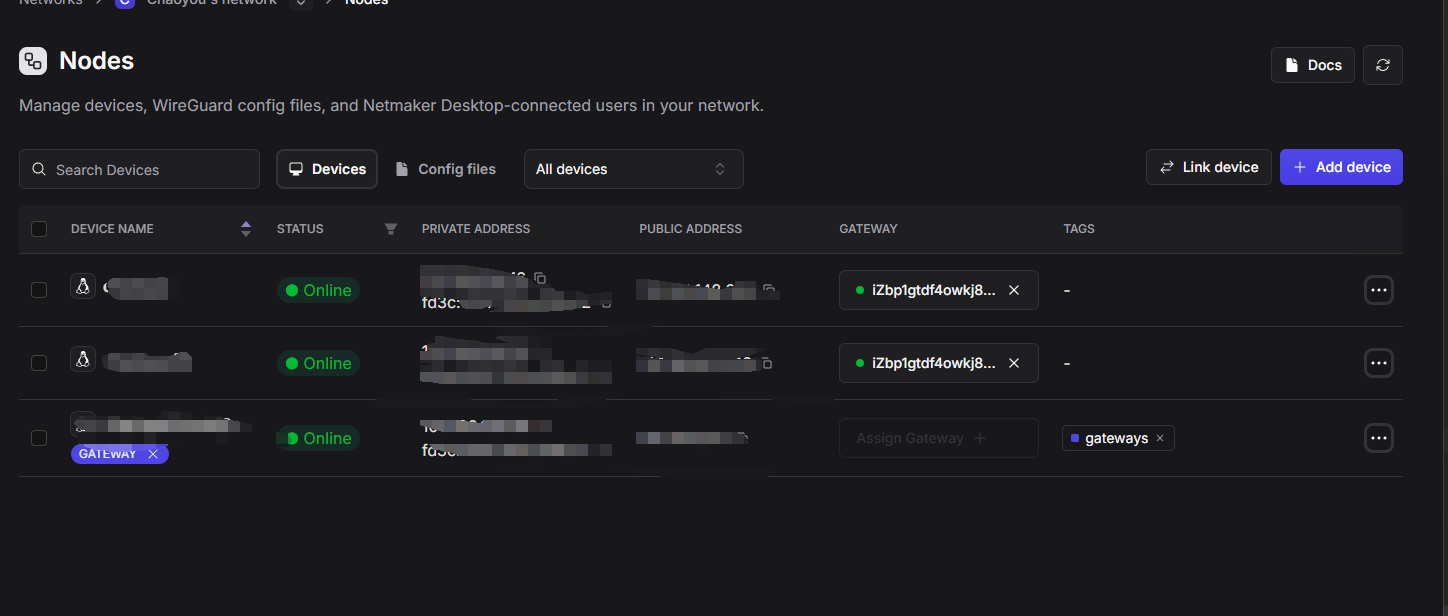
Task: Open the more-options menu for the second device row
Action: pyautogui.click(x=1379, y=363)
